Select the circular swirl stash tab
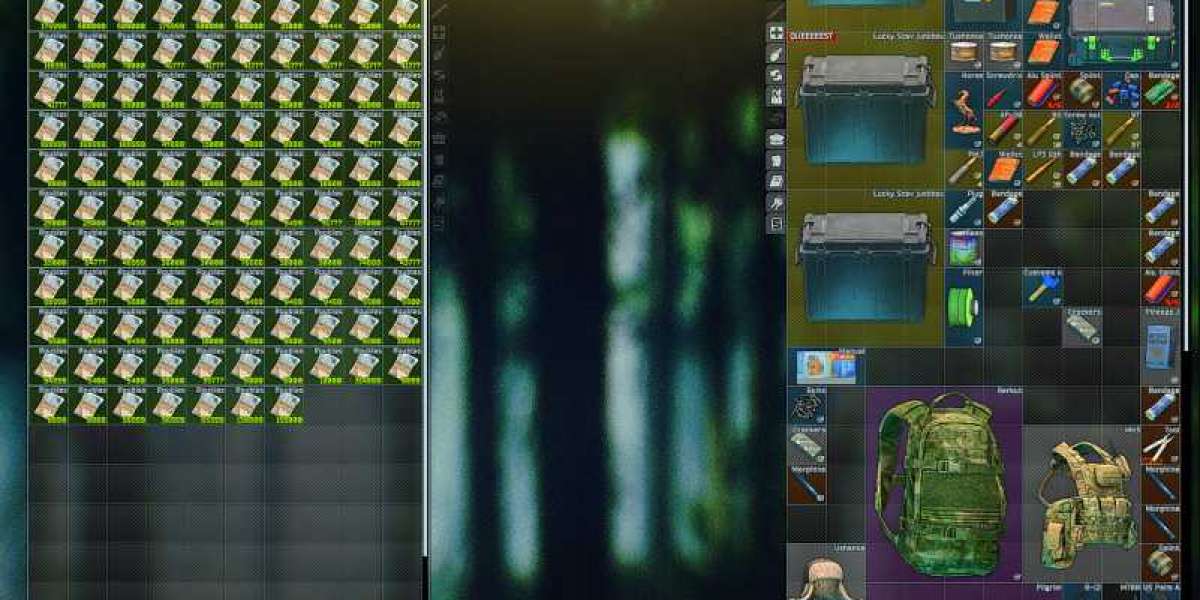1200x600 pixels. click(x=775, y=75)
